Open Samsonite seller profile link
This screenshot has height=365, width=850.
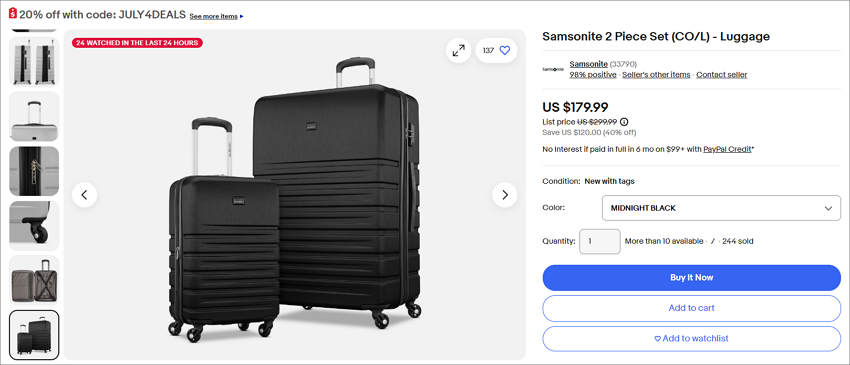click(588, 64)
